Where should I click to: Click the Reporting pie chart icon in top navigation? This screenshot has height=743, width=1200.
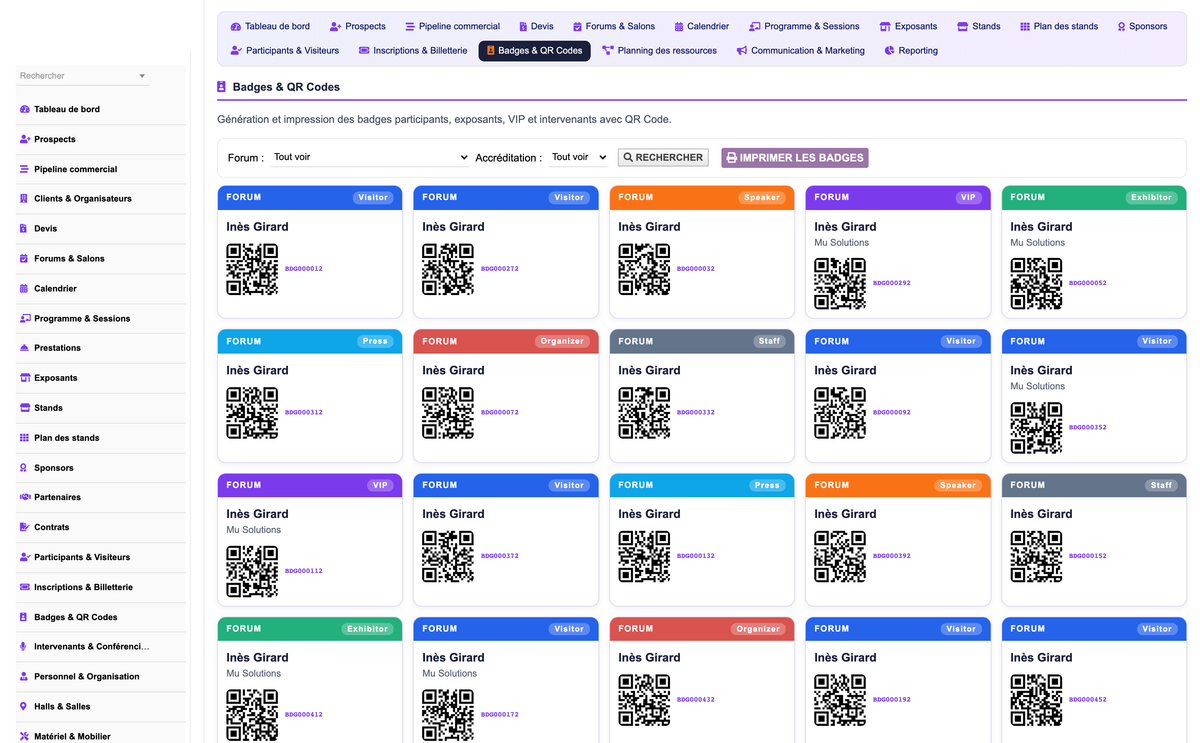point(890,51)
